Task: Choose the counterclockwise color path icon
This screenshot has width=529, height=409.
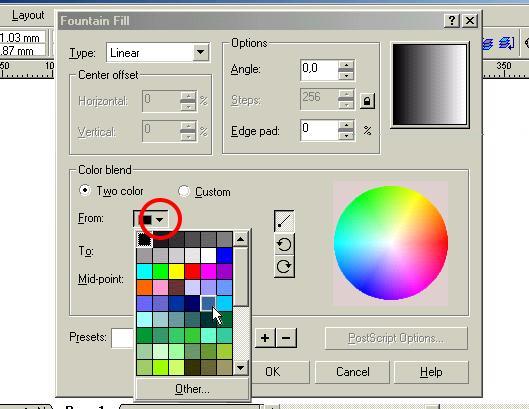Action: [x=284, y=244]
